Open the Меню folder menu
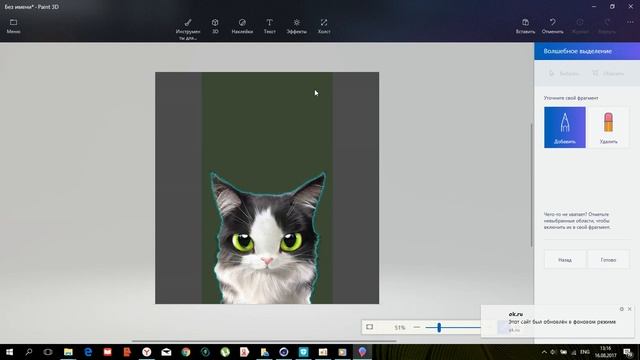640x360 pixels. 13,26
